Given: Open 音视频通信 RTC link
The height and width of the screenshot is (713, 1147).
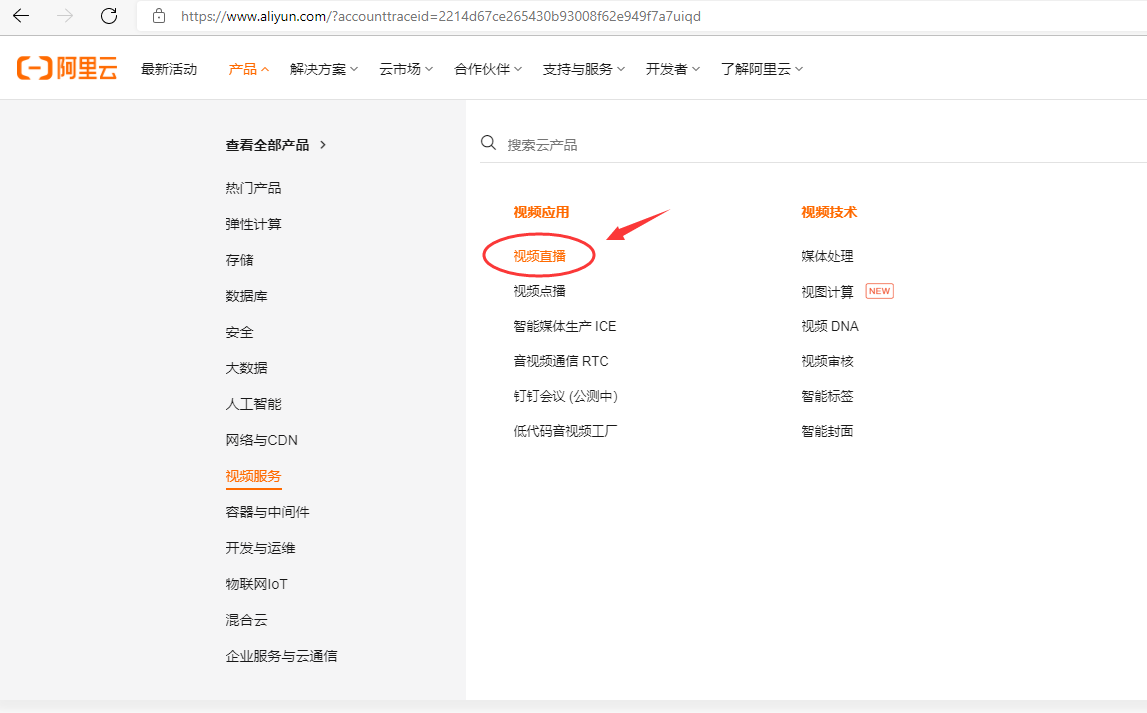Looking at the screenshot, I should tap(561, 361).
